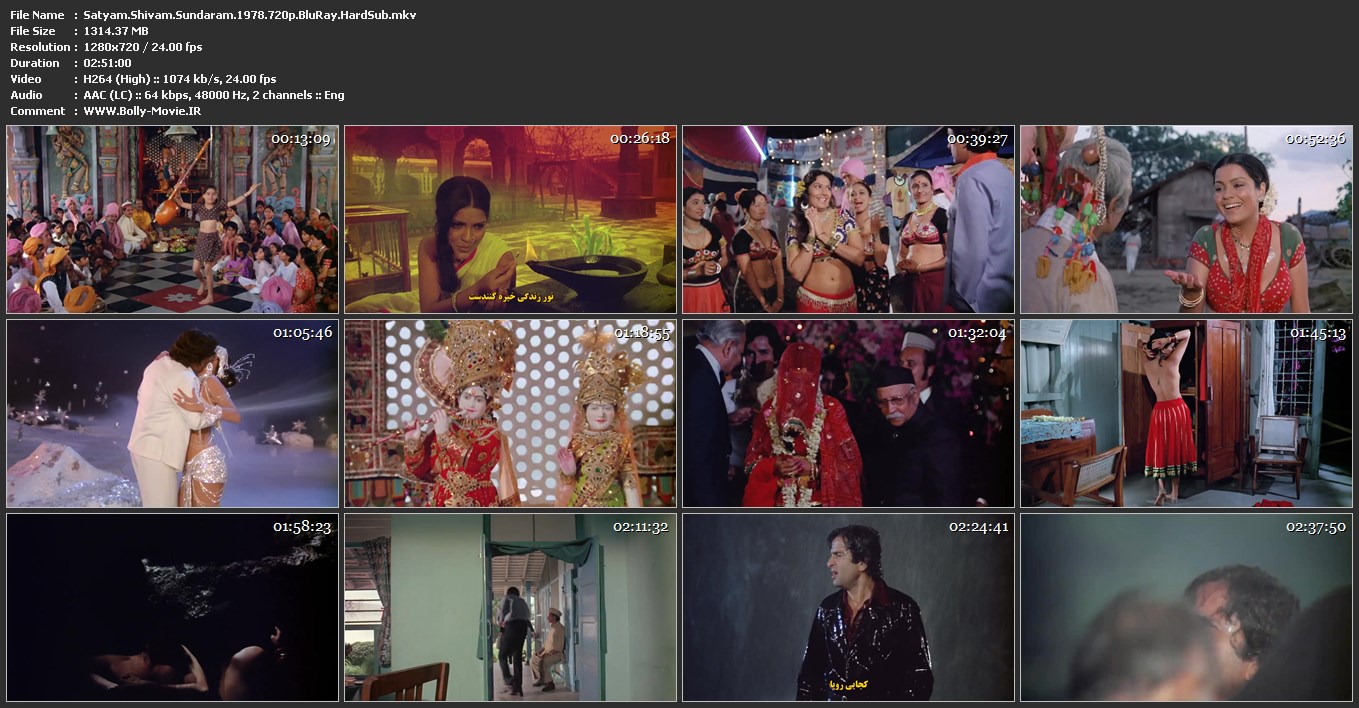Click the "Audio" label
Image resolution: width=1359 pixels, height=708 pixels.
click(26, 95)
